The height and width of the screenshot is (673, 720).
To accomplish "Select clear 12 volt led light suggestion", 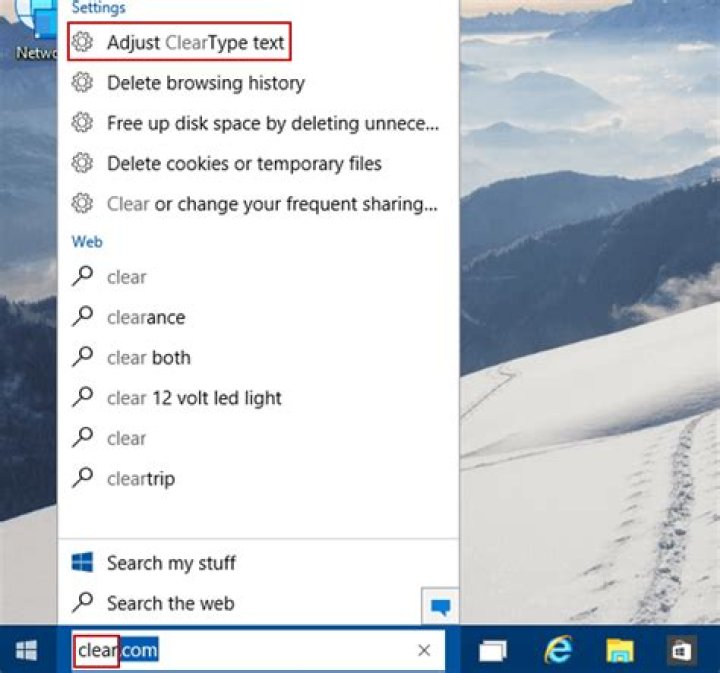I will tap(258, 398).
